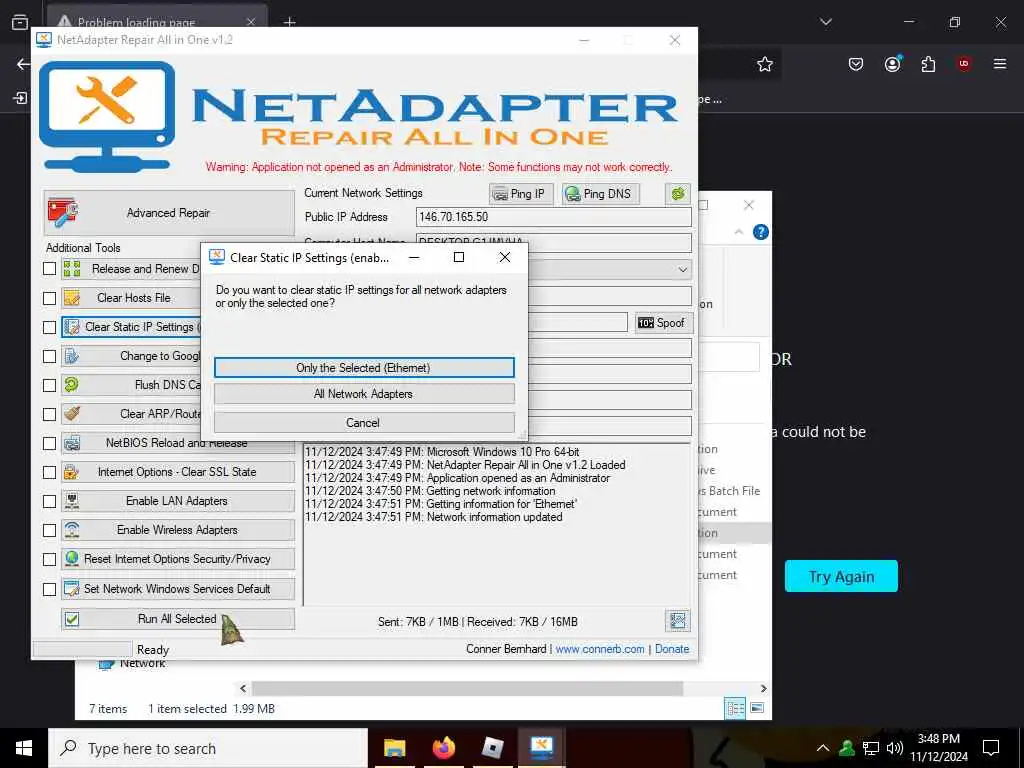The width and height of the screenshot is (1024, 768).
Task: Check the Reset Internet Options Security checkbox
Action: click(50, 560)
